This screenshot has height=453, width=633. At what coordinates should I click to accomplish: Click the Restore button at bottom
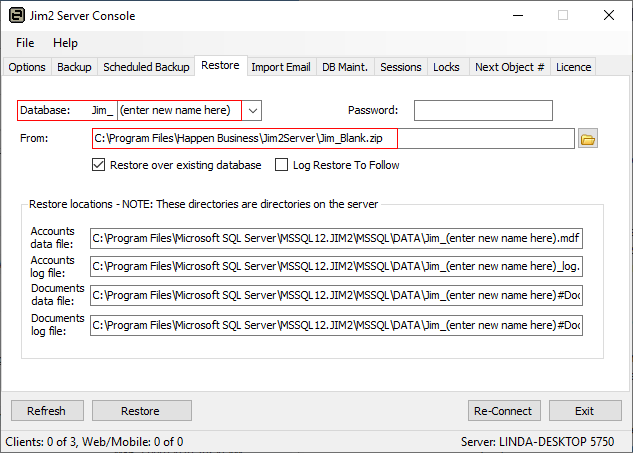[141, 411]
